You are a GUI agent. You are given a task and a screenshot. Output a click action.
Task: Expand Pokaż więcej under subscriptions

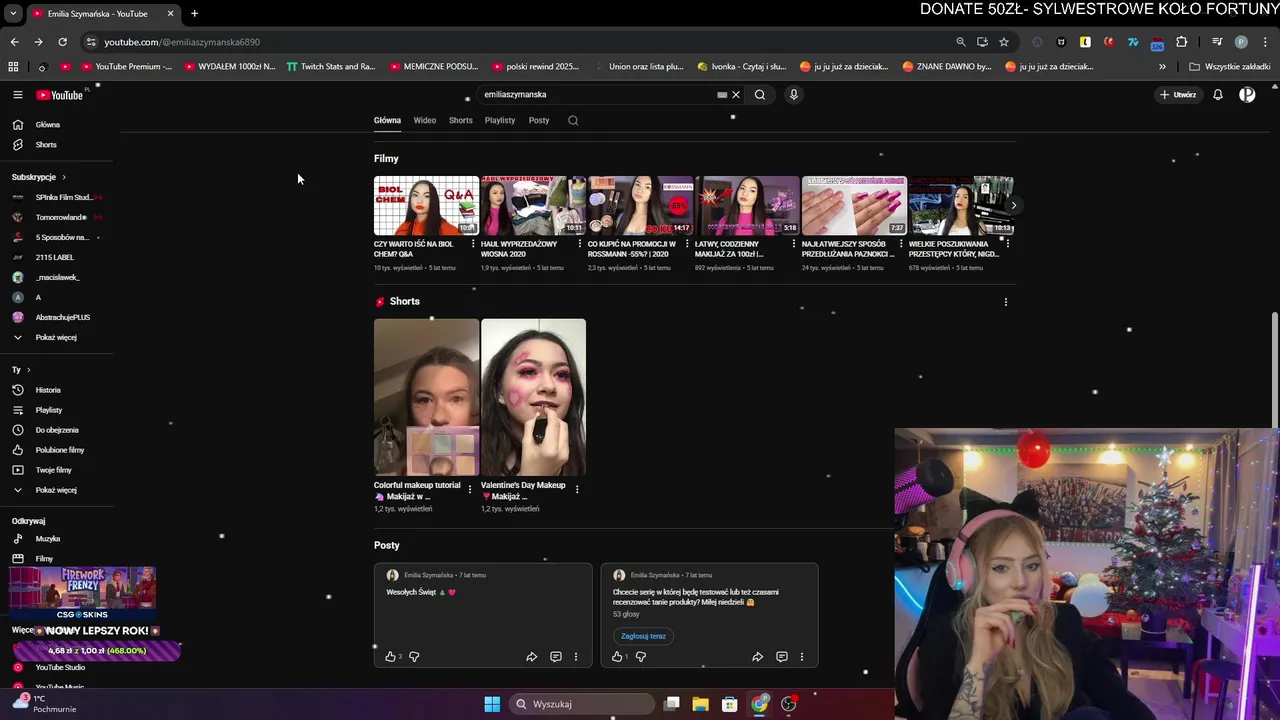click(56, 337)
